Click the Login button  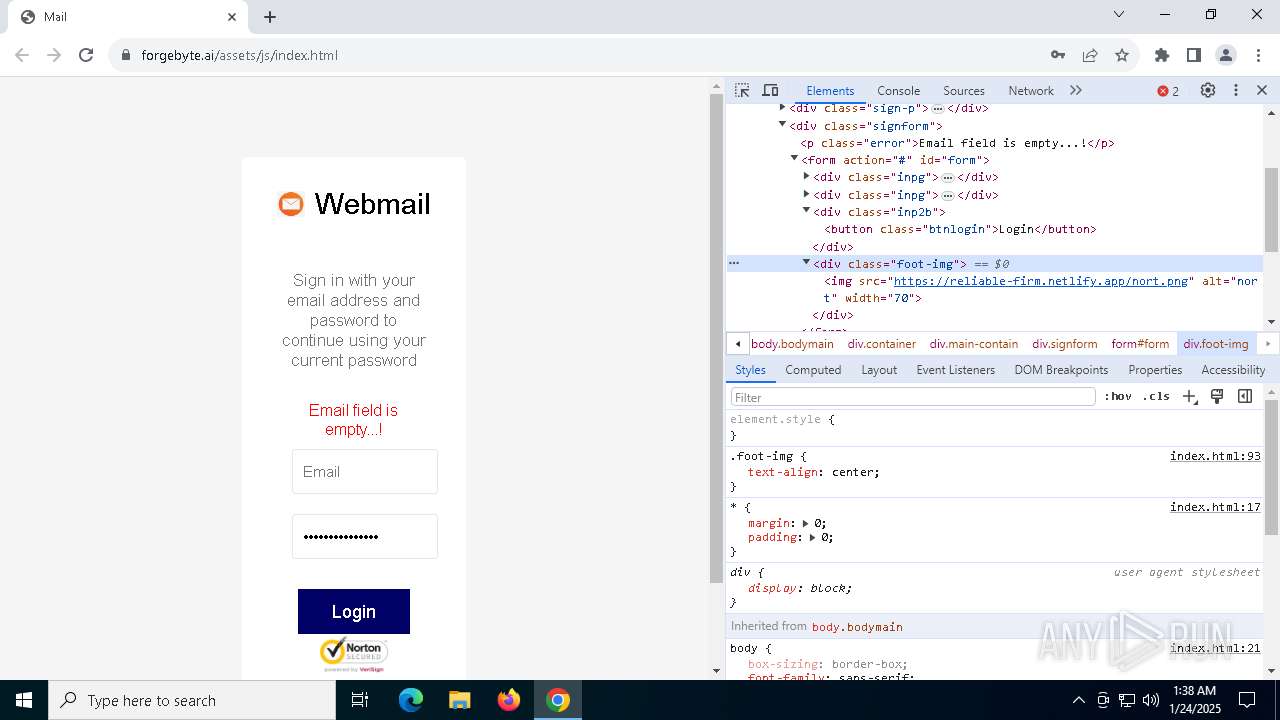354,611
